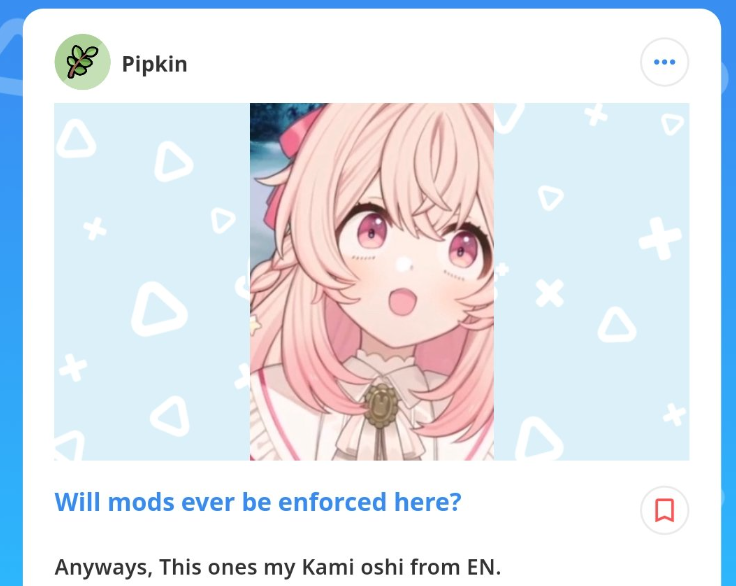Viewport: 736px width, 586px height.
Task: Click the blue dots icon at card corner
Action: 664,62
